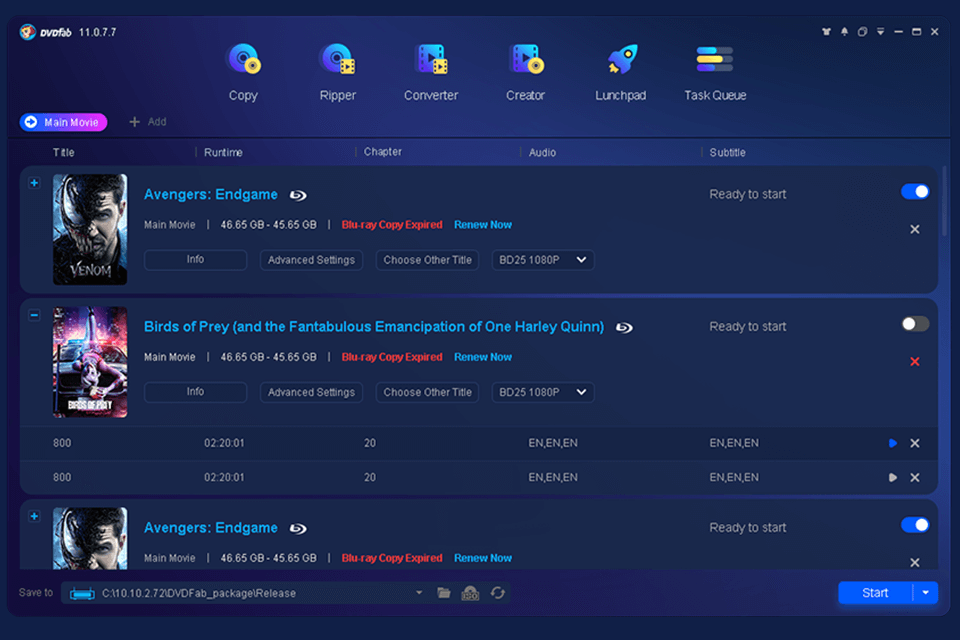Viewport: 960px width, 640px height.
Task: Click the notification bell icon
Action: 844,31
